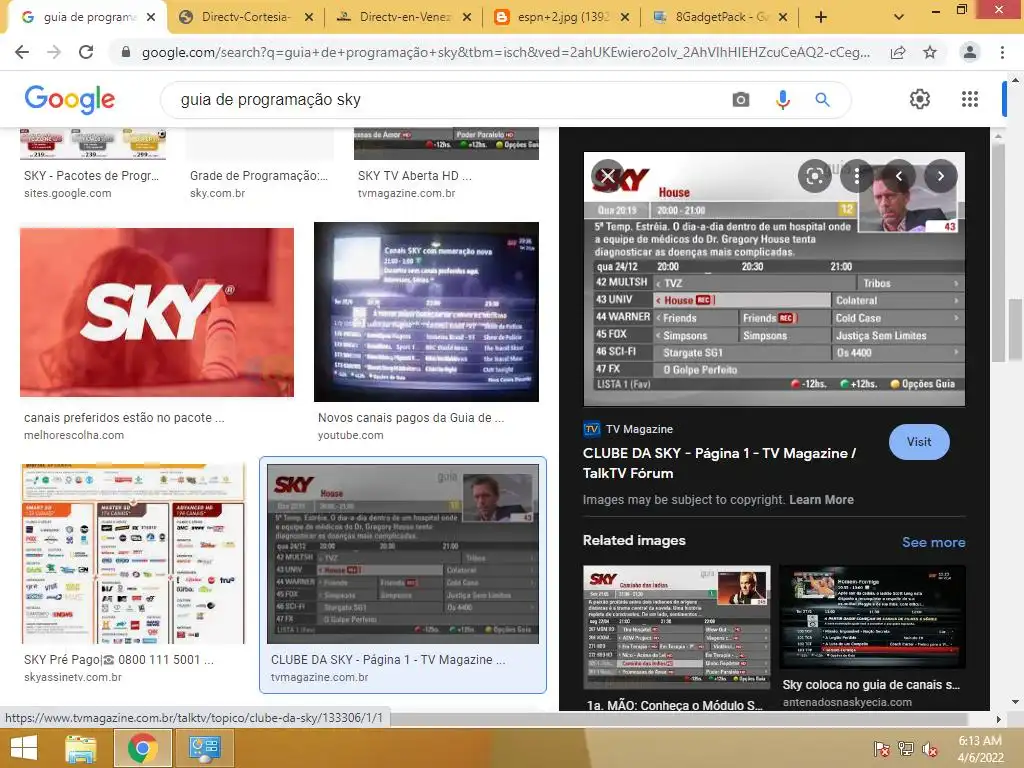The height and width of the screenshot is (768, 1024).
Task: Click the horizontal scrollbar right arrow
Action: 998,719
